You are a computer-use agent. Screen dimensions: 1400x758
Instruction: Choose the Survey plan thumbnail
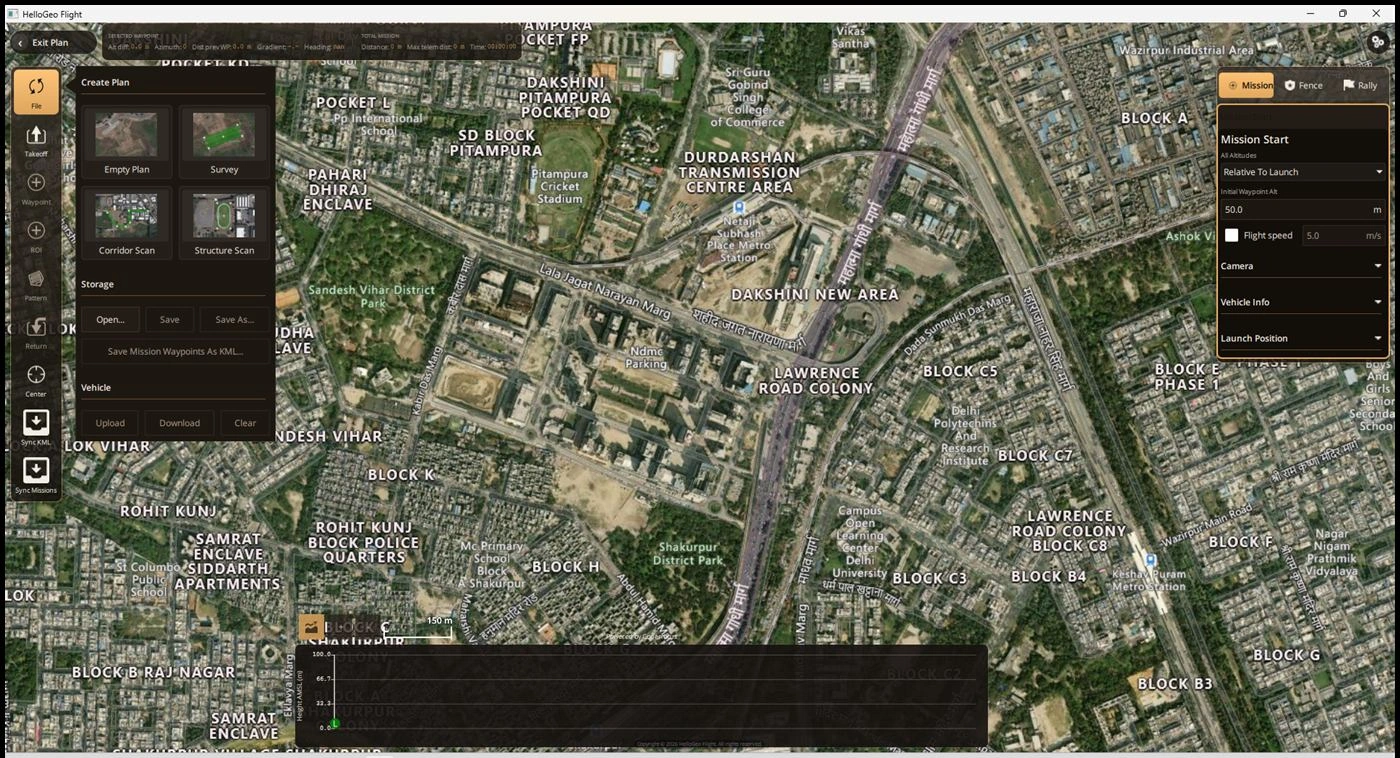click(x=224, y=142)
